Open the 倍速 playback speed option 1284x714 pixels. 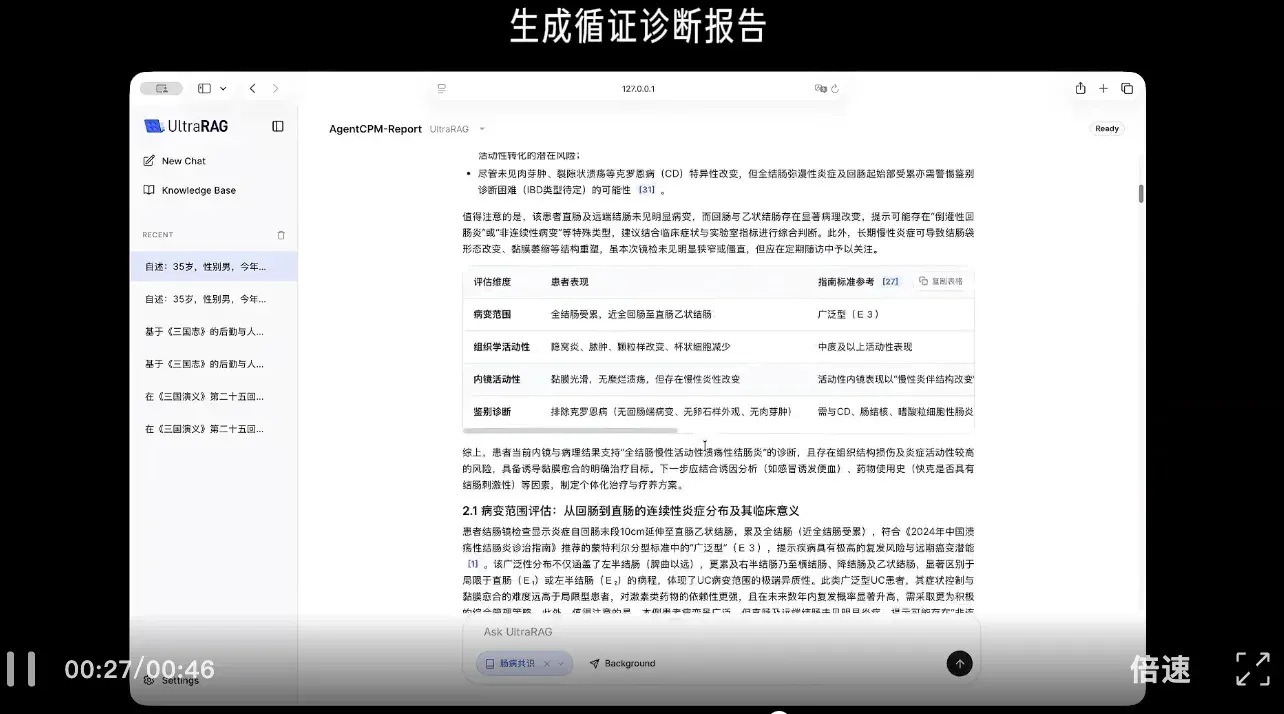[x=1160, y=669]
